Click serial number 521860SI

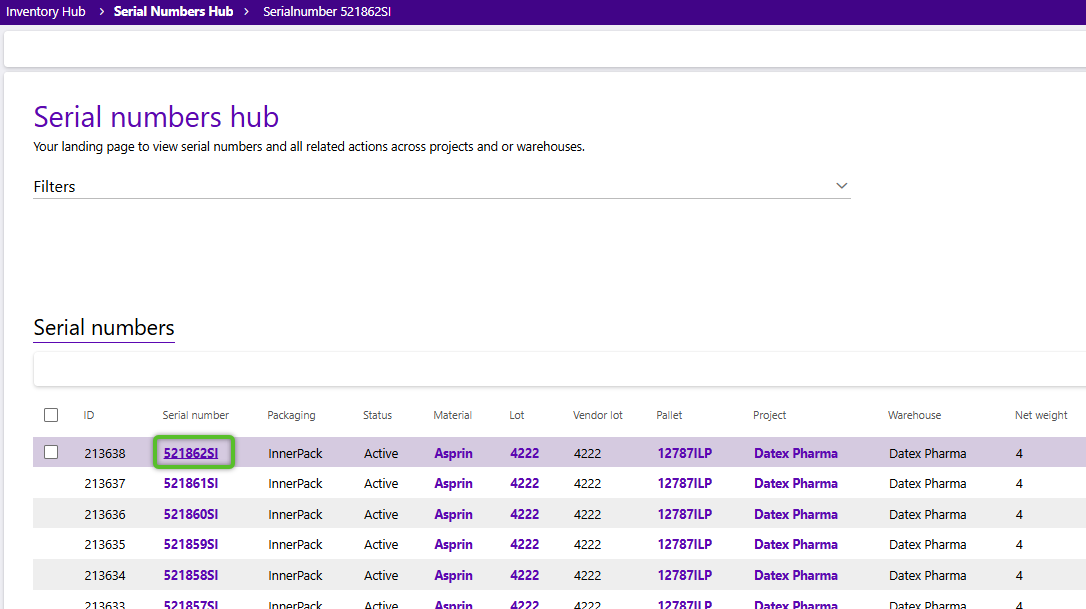tap(191, 515)
